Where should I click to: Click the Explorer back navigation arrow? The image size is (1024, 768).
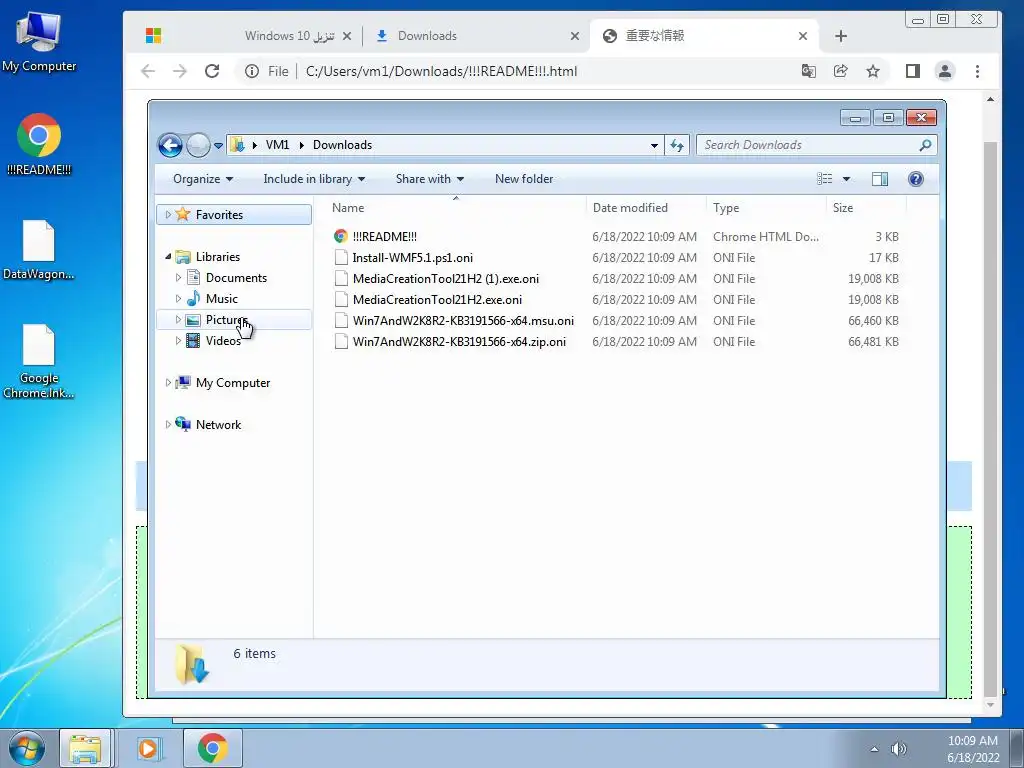tap(170, 145)
